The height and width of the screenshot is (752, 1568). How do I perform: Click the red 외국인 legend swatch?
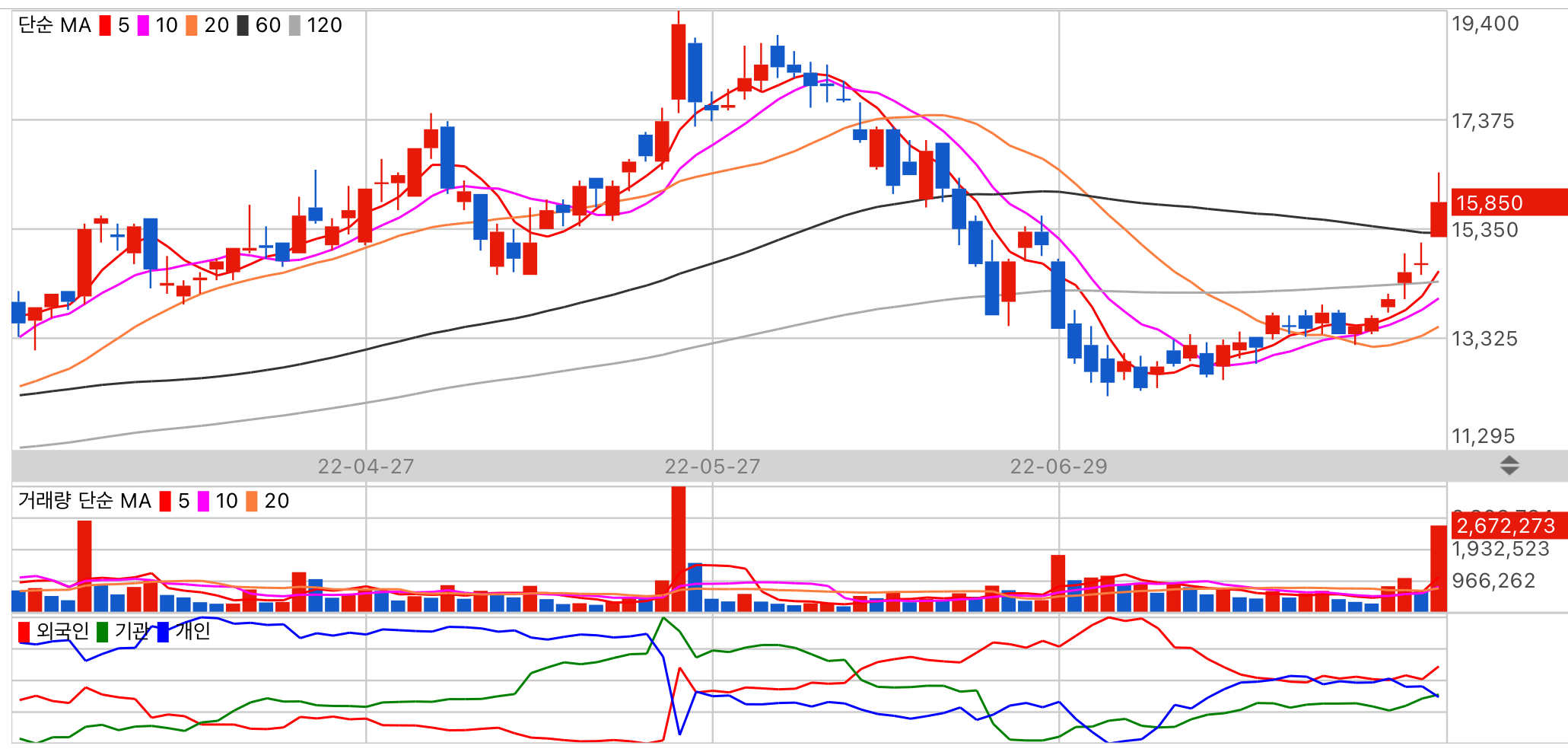pos(24,633)
